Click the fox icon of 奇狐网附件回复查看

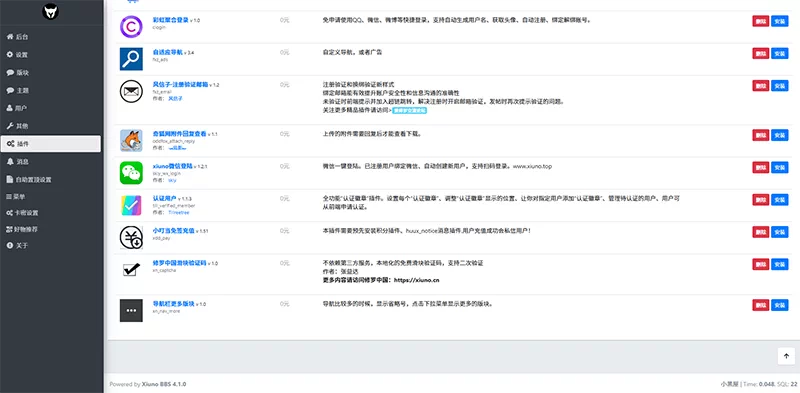(x=131, y=140)
